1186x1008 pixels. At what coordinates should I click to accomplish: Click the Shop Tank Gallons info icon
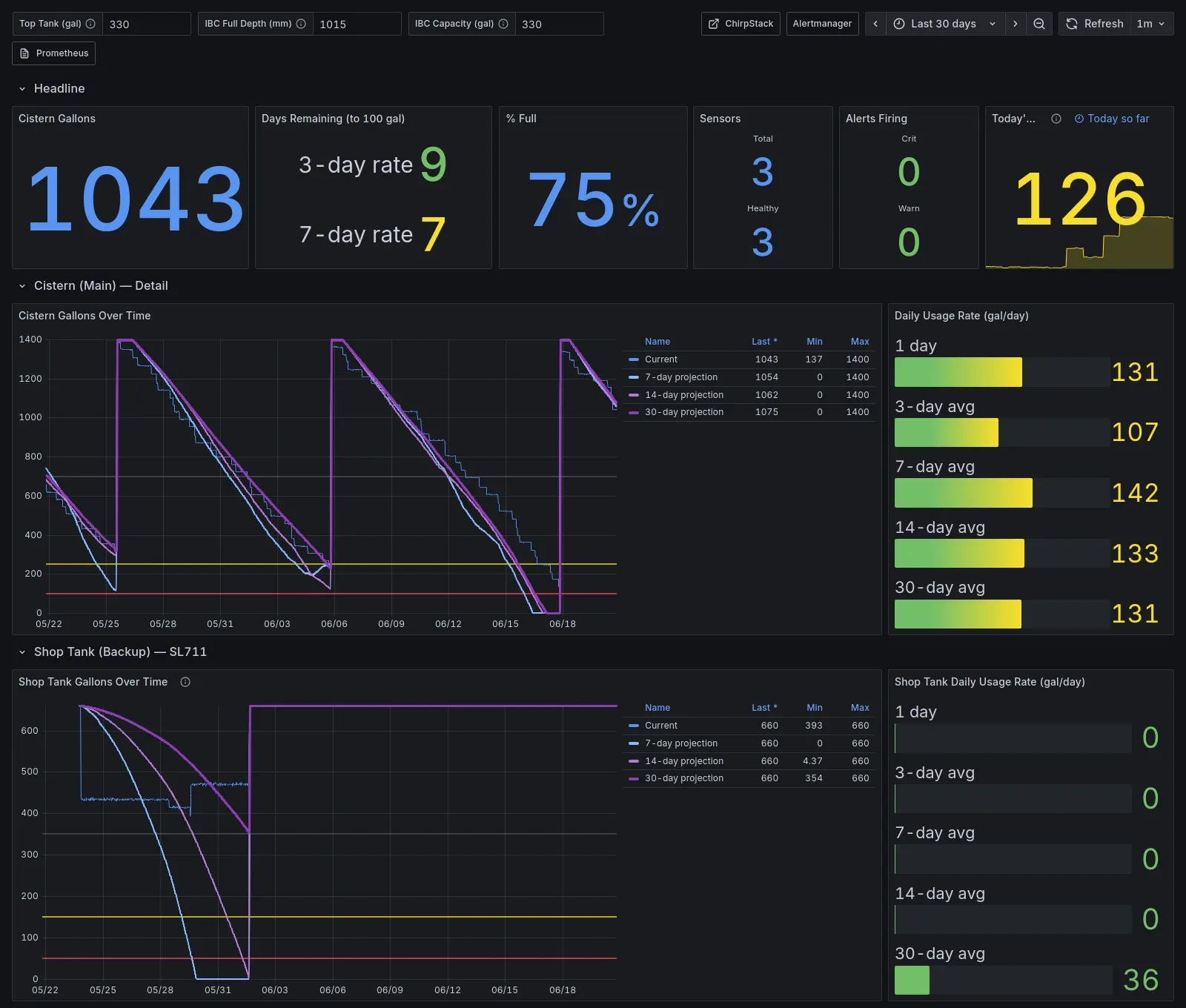click(x=185, y=682)
